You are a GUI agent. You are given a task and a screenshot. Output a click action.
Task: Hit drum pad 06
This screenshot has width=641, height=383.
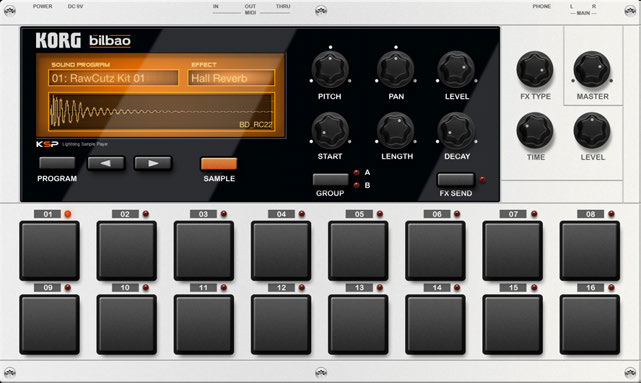pos(435,251)
